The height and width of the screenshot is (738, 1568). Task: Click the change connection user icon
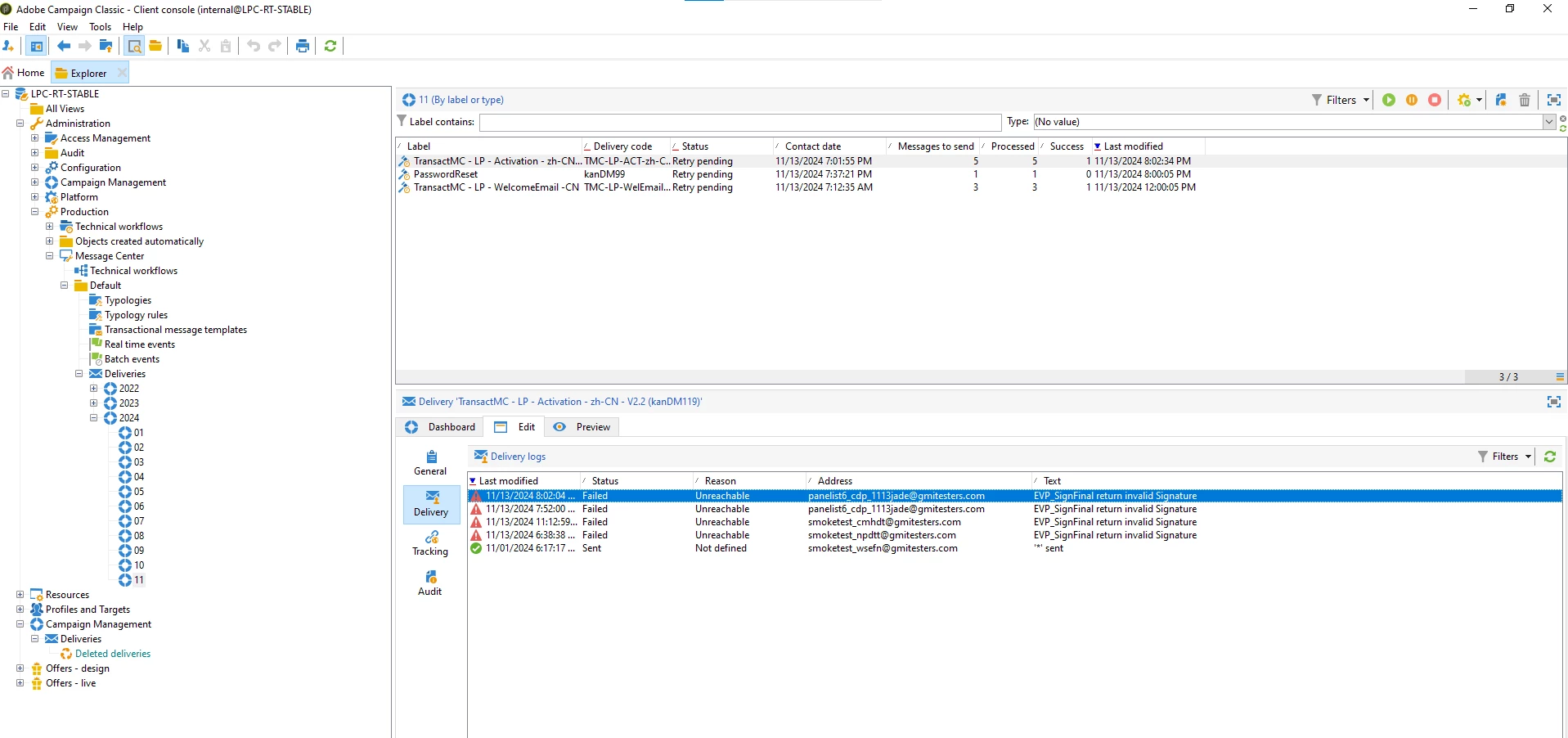(9, 46)
